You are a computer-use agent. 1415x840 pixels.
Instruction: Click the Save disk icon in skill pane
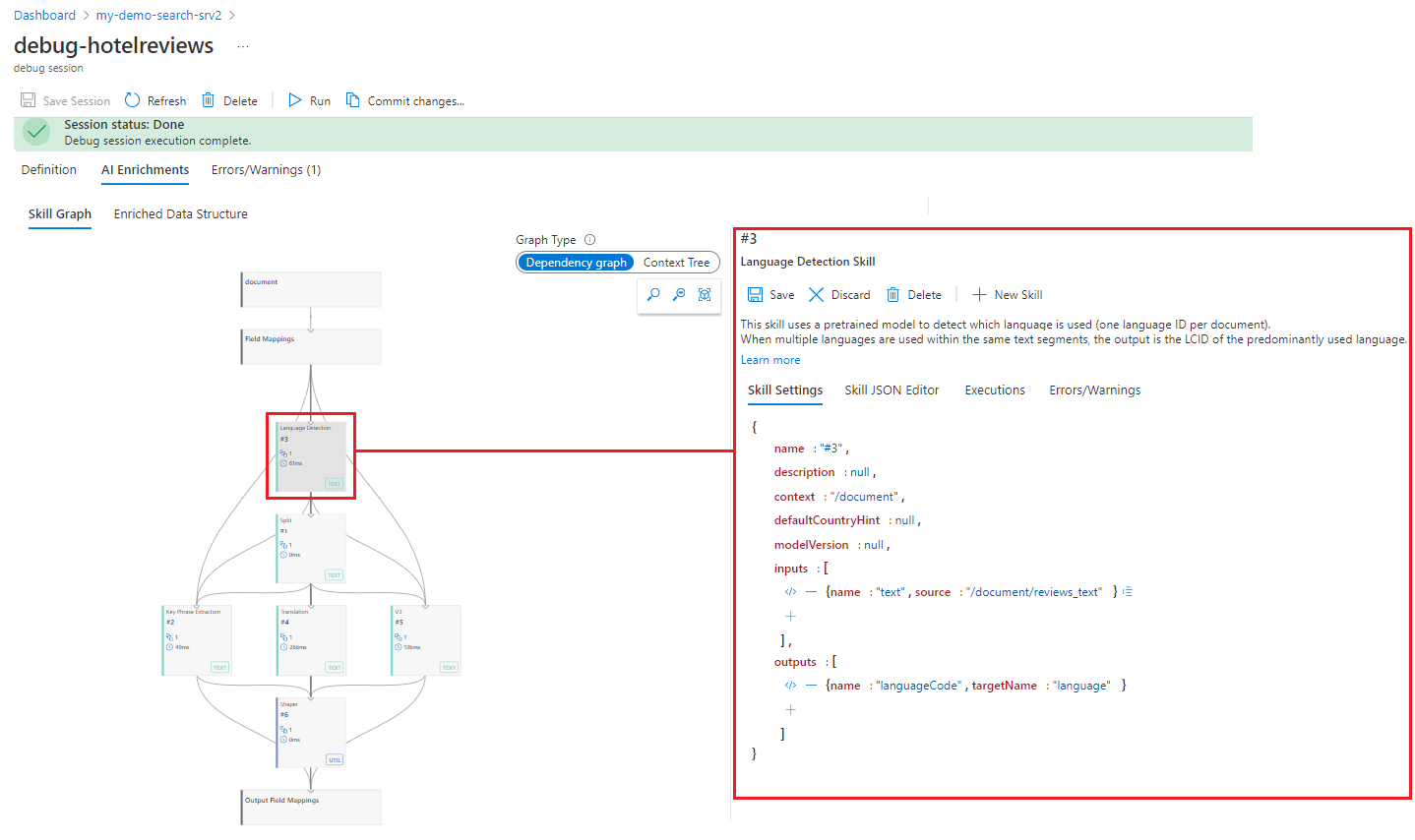coord(755,294)
